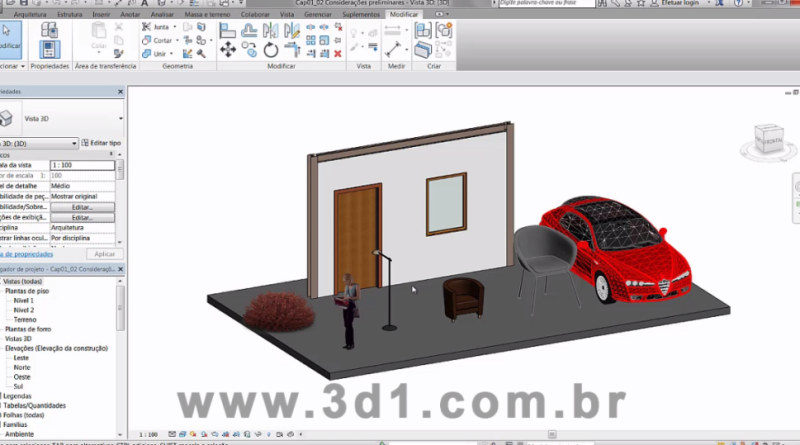Image resolution: width=800 pixels, height=445 pixels.
Task: Switch to the Inserir tab
Action: (101, 14)
